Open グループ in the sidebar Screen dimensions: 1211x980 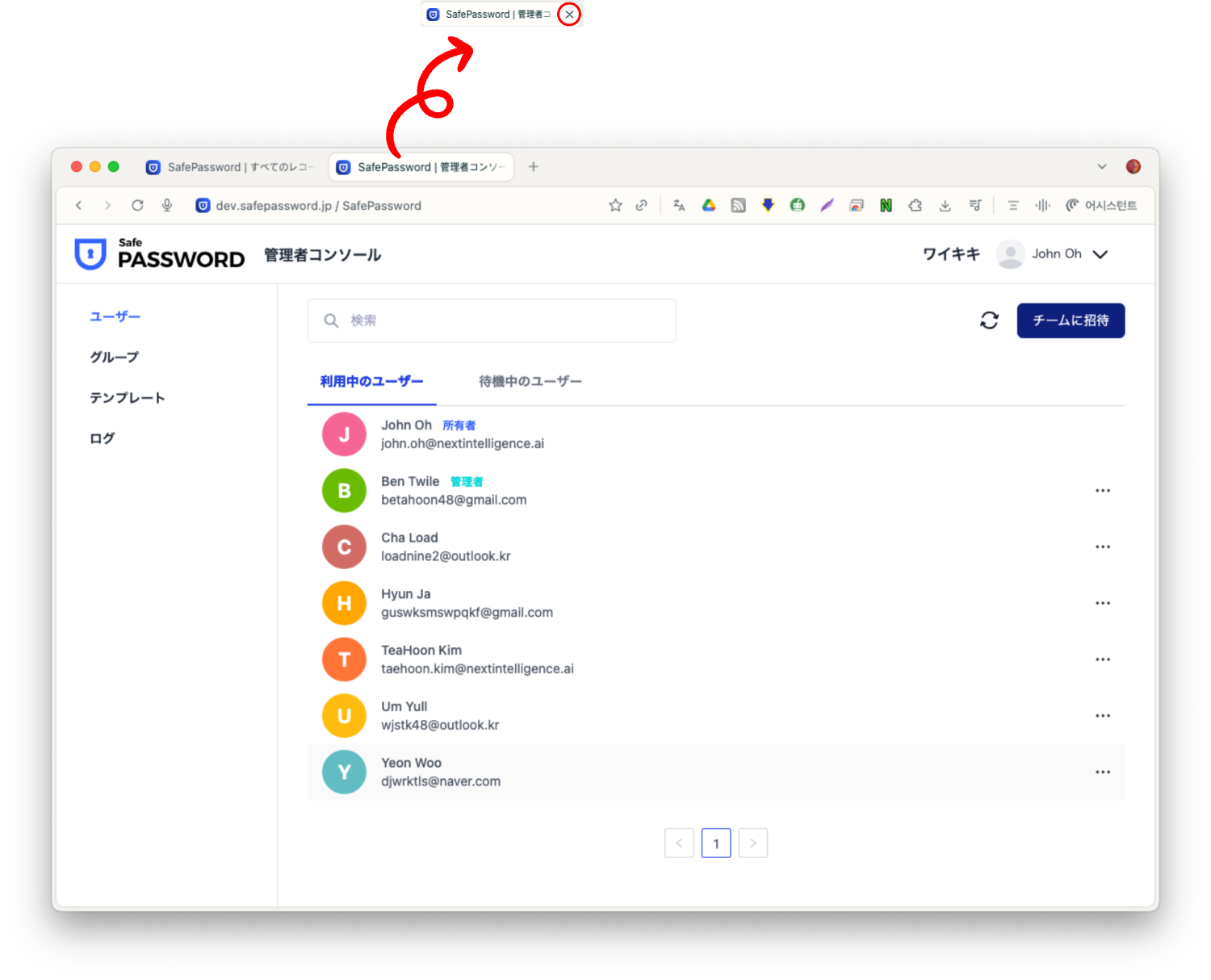click(x=114, y=357)
